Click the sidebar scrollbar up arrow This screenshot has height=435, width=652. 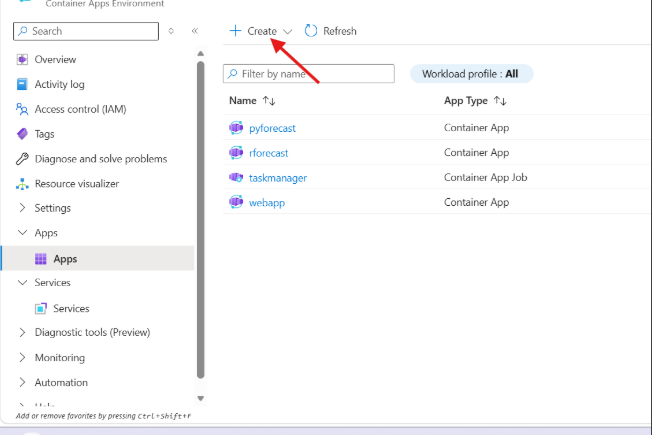[x=200, y=54]
